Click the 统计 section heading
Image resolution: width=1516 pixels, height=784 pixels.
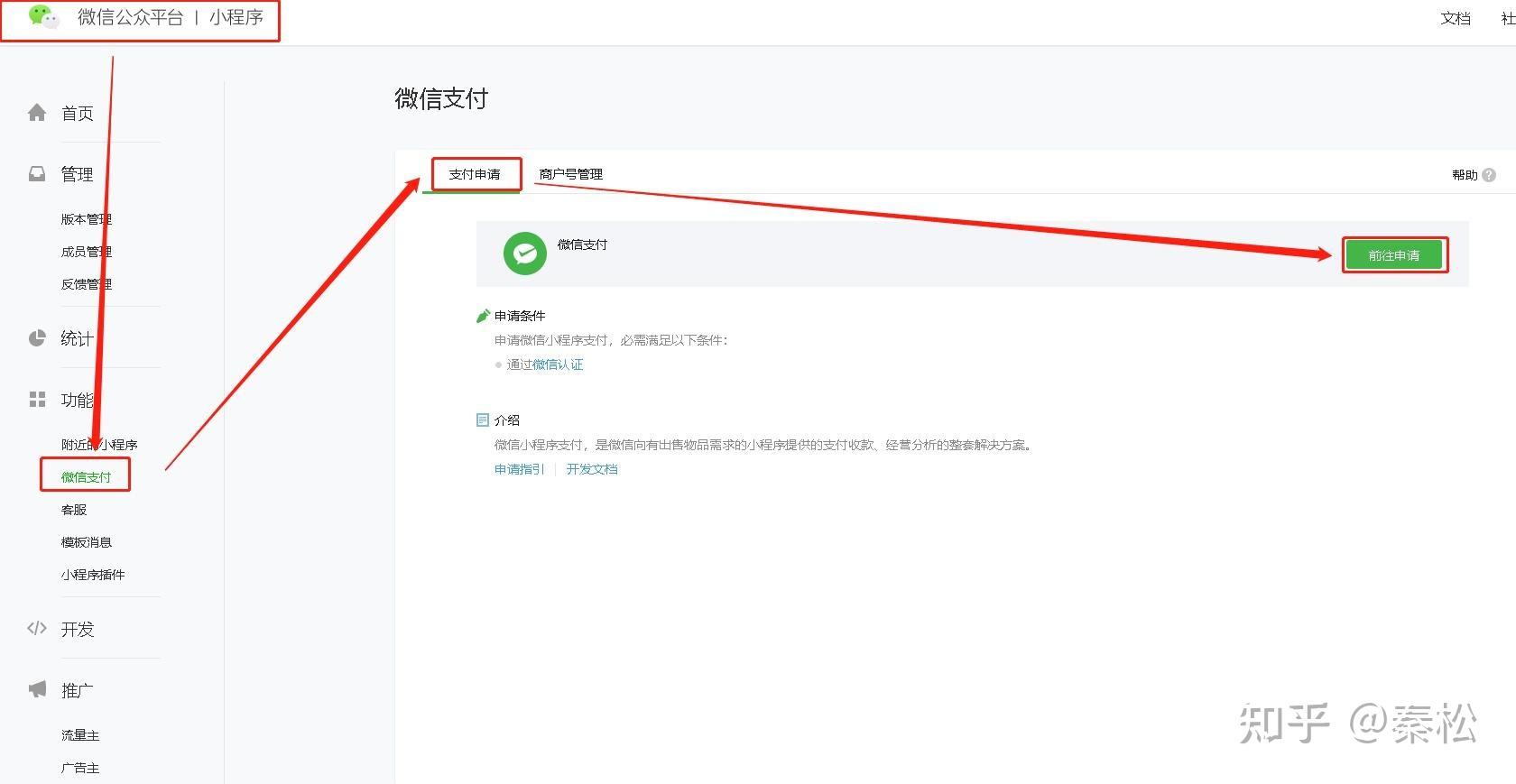point(78,338)
